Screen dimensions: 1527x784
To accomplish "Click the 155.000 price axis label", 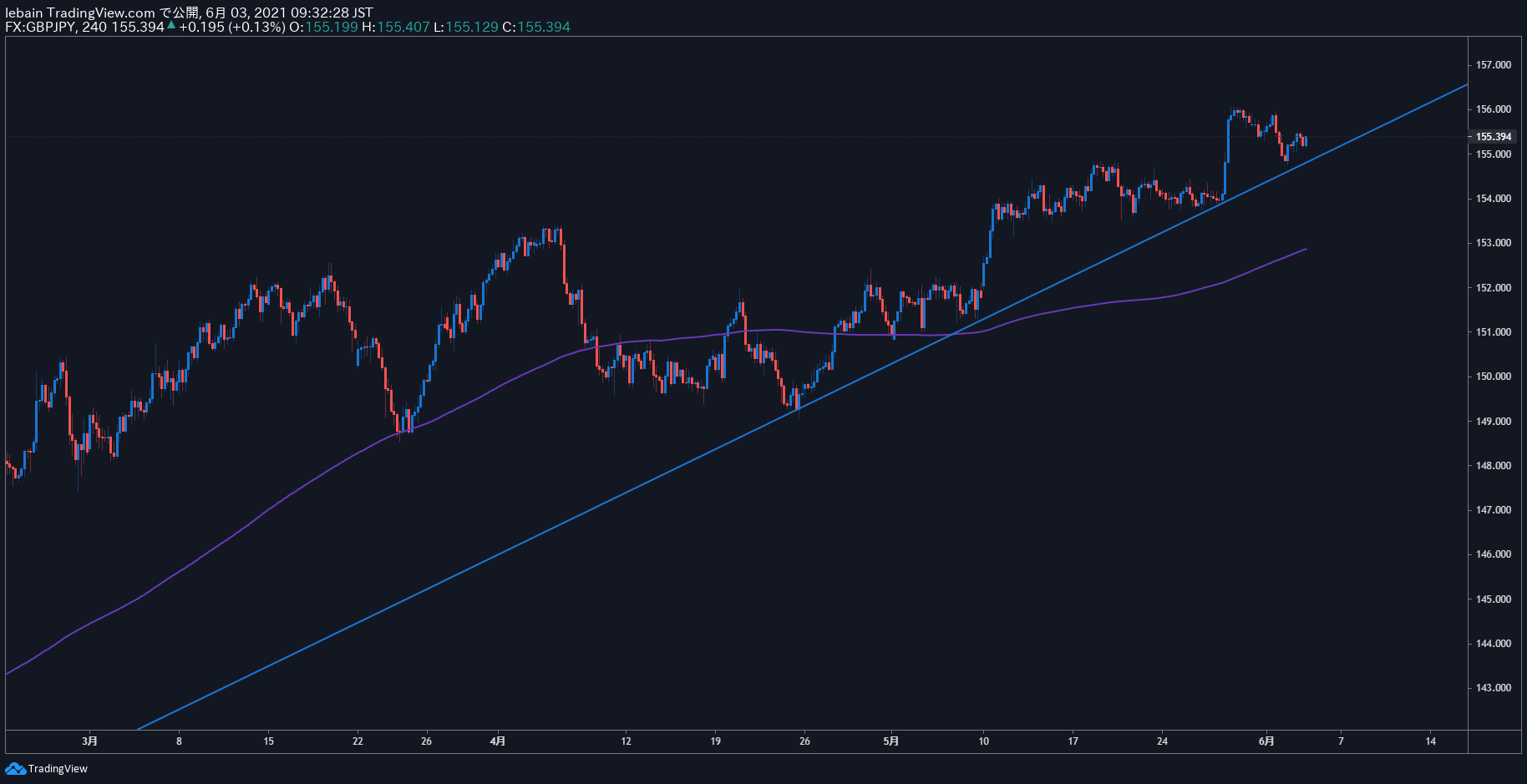I will (x=1494, y=154).
